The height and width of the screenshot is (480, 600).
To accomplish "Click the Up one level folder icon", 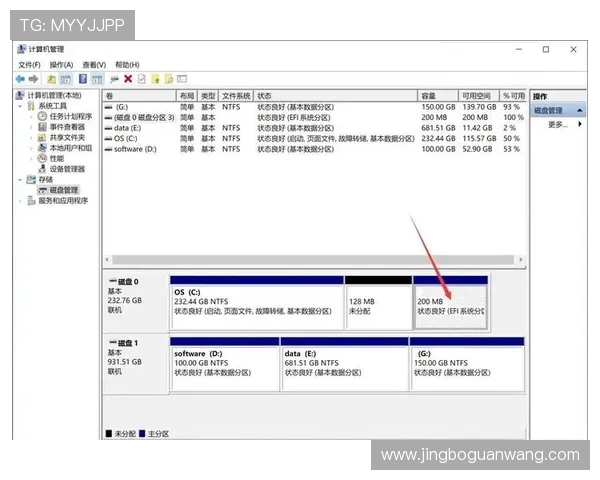I will (x=51, y=79).
